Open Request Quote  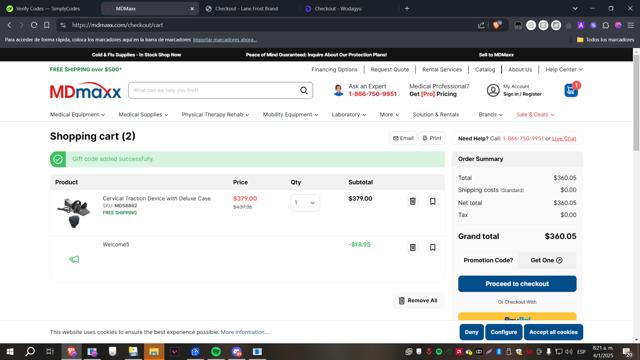(389, 69)
